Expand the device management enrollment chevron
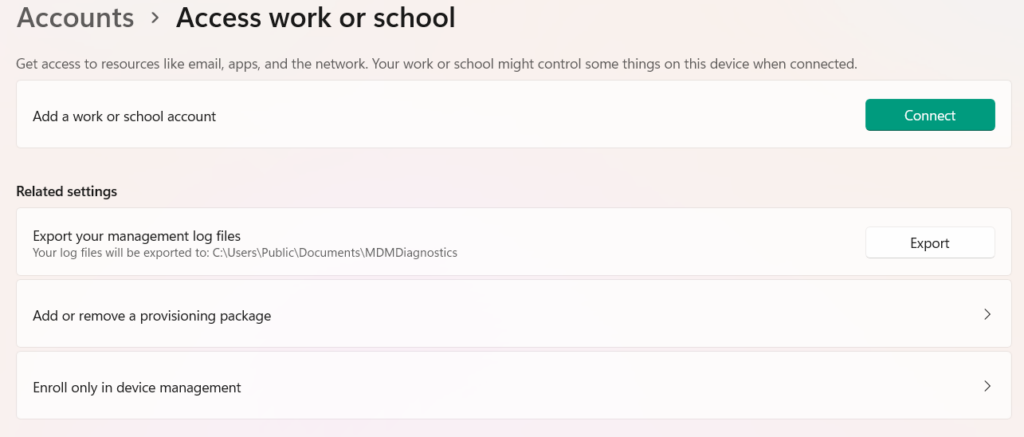 pos(987,386)
